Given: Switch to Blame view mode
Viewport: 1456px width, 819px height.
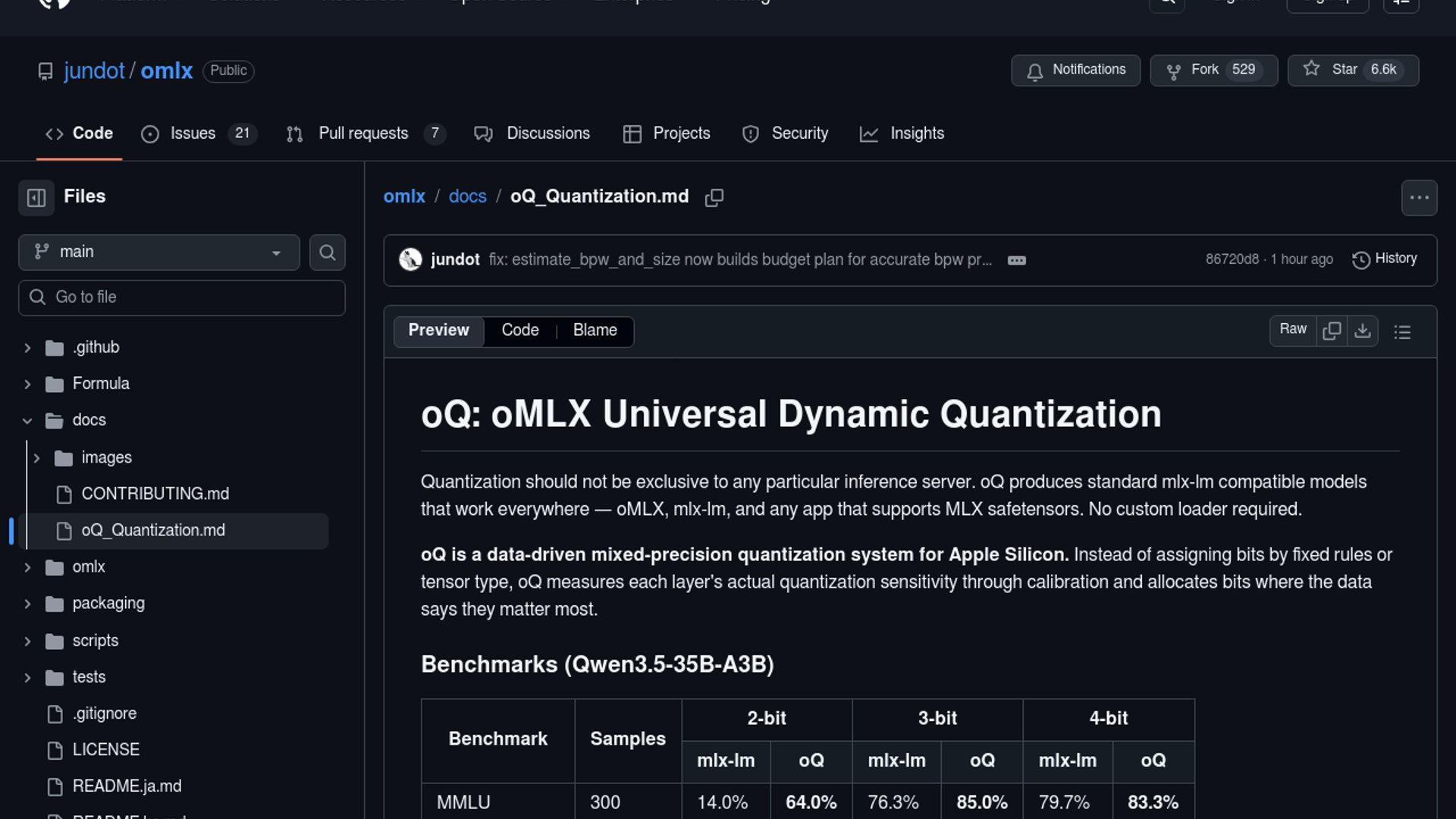Looking at the screenshot, I should click(595, 331).
